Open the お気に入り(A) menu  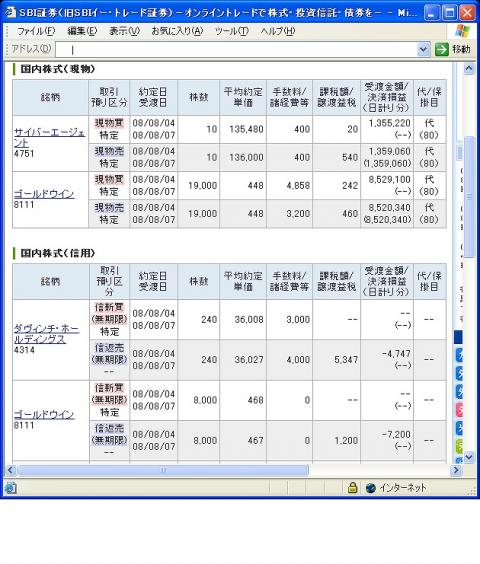[177, 31]
